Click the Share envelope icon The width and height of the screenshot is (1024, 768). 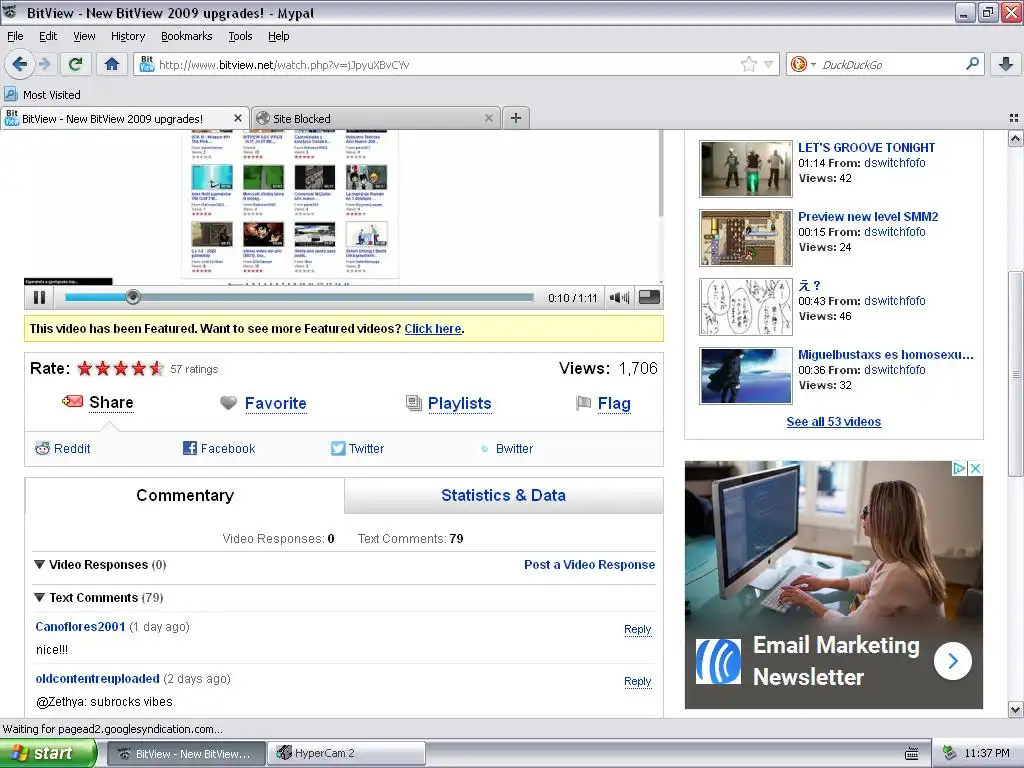pos(72,401)
